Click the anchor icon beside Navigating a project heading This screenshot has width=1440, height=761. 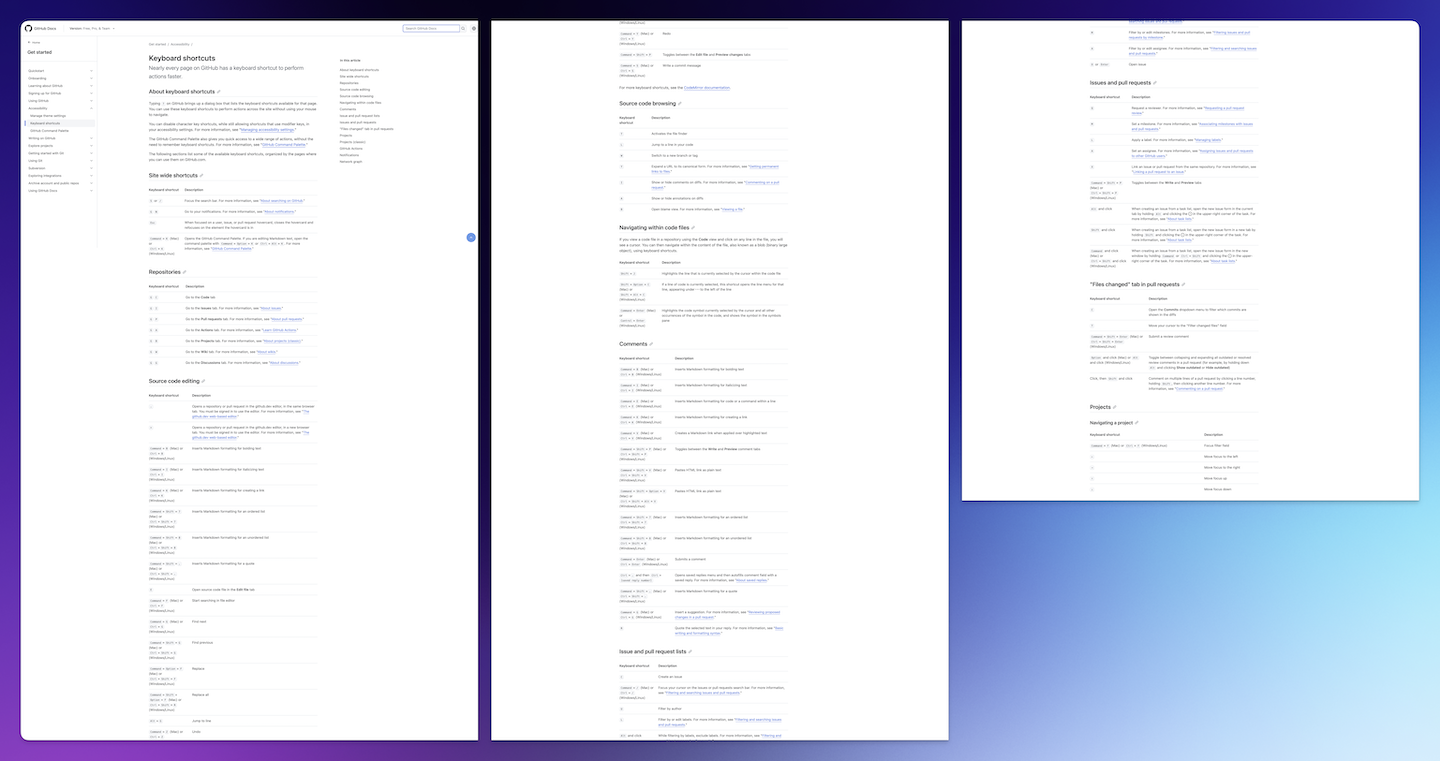pos(1137,423)
